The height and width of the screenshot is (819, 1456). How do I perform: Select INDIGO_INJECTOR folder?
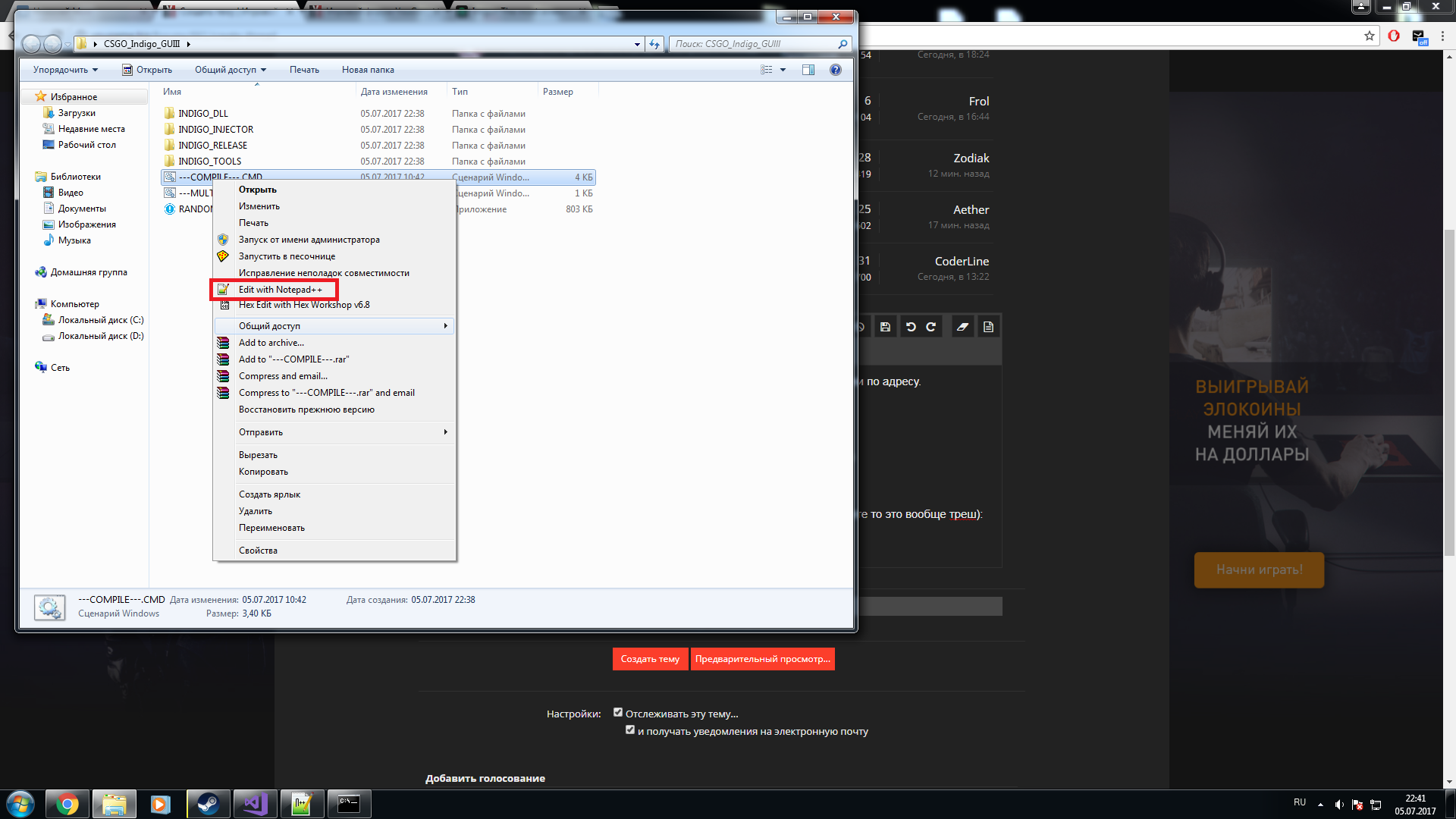click(x=215, y=130)
